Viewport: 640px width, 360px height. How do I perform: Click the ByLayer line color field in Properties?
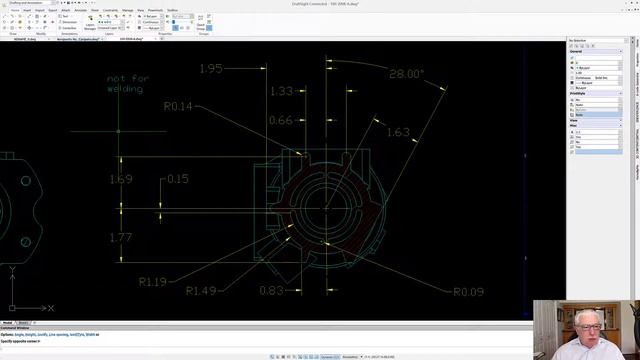[x=599, y=68]
